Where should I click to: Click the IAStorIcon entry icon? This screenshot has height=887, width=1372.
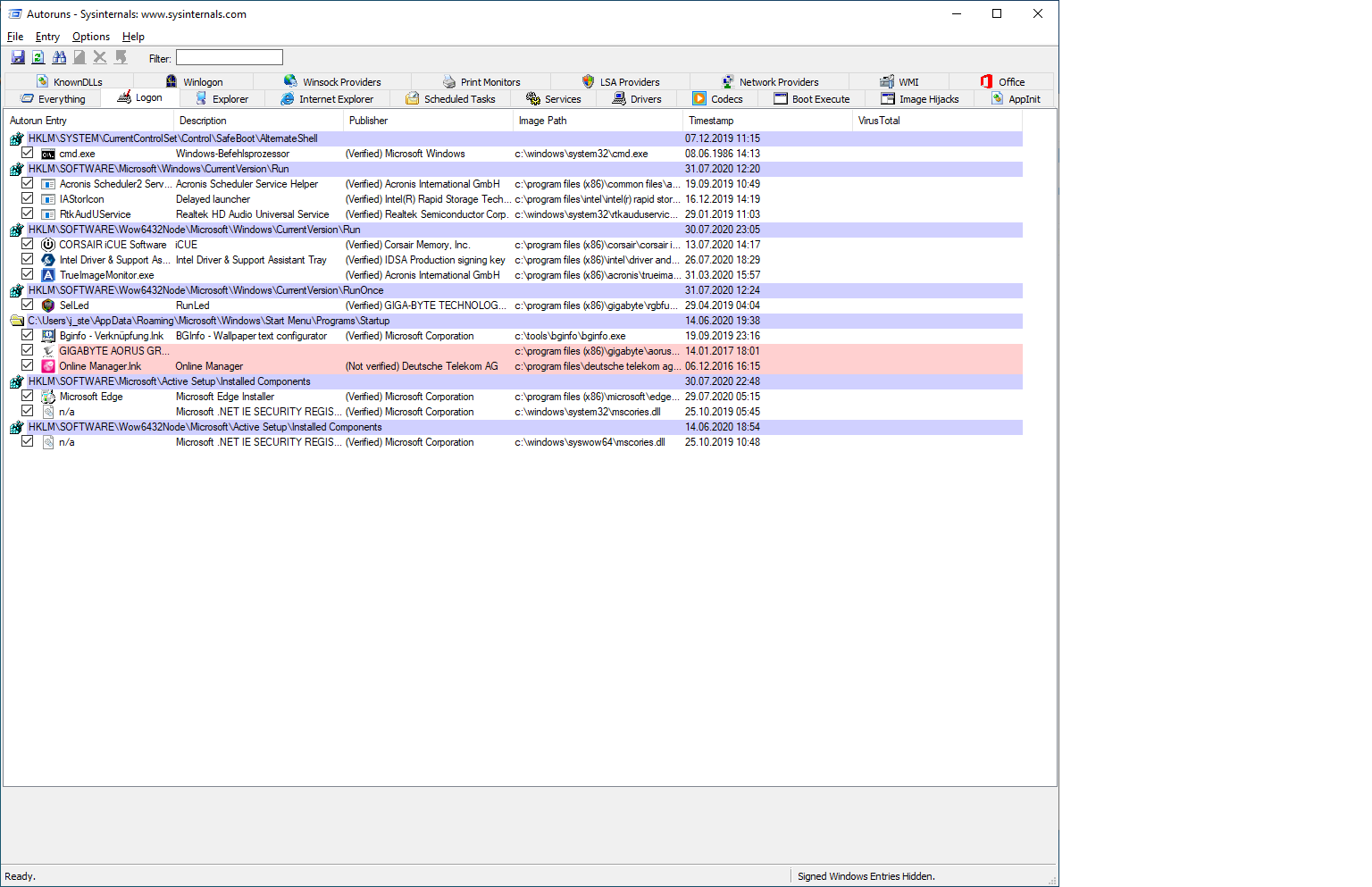(x=48, y=199)
